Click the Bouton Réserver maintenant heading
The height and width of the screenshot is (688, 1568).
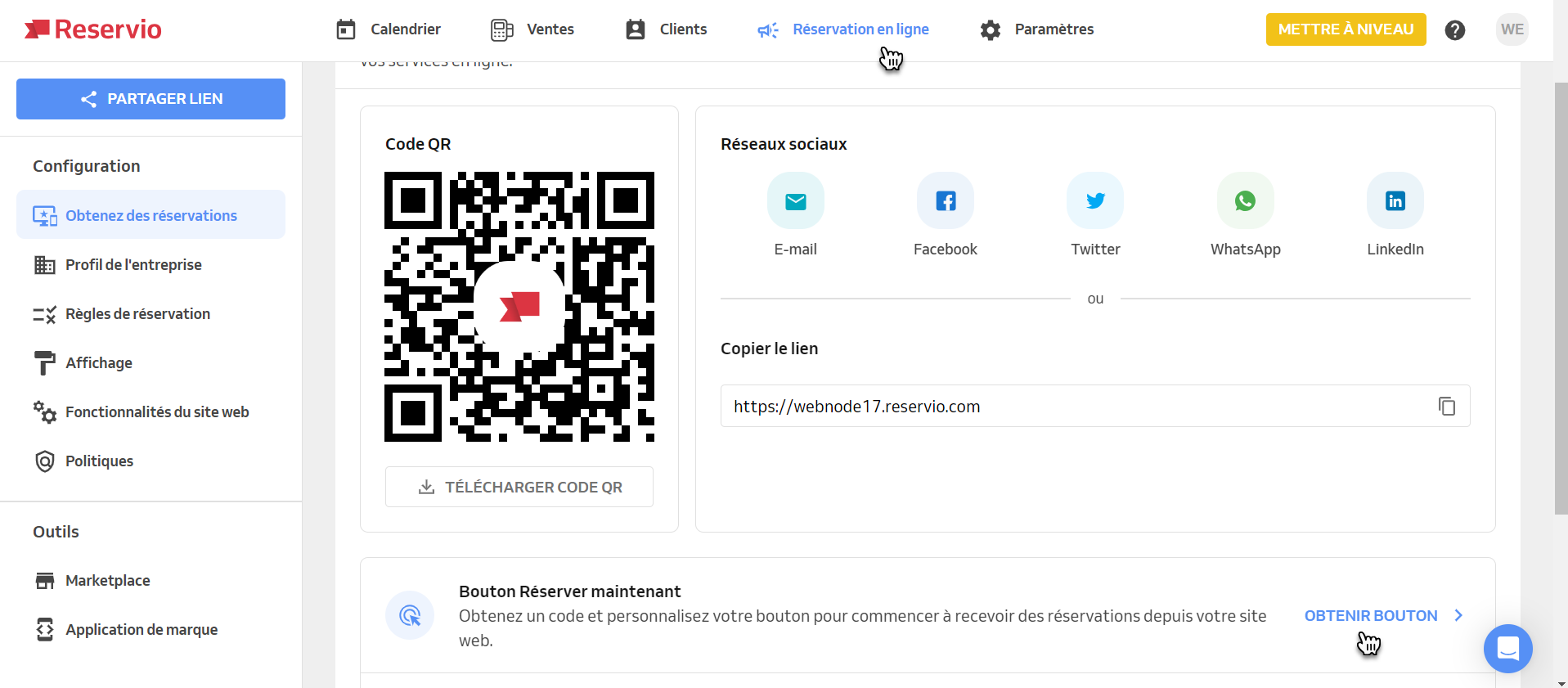click(569, 591)
